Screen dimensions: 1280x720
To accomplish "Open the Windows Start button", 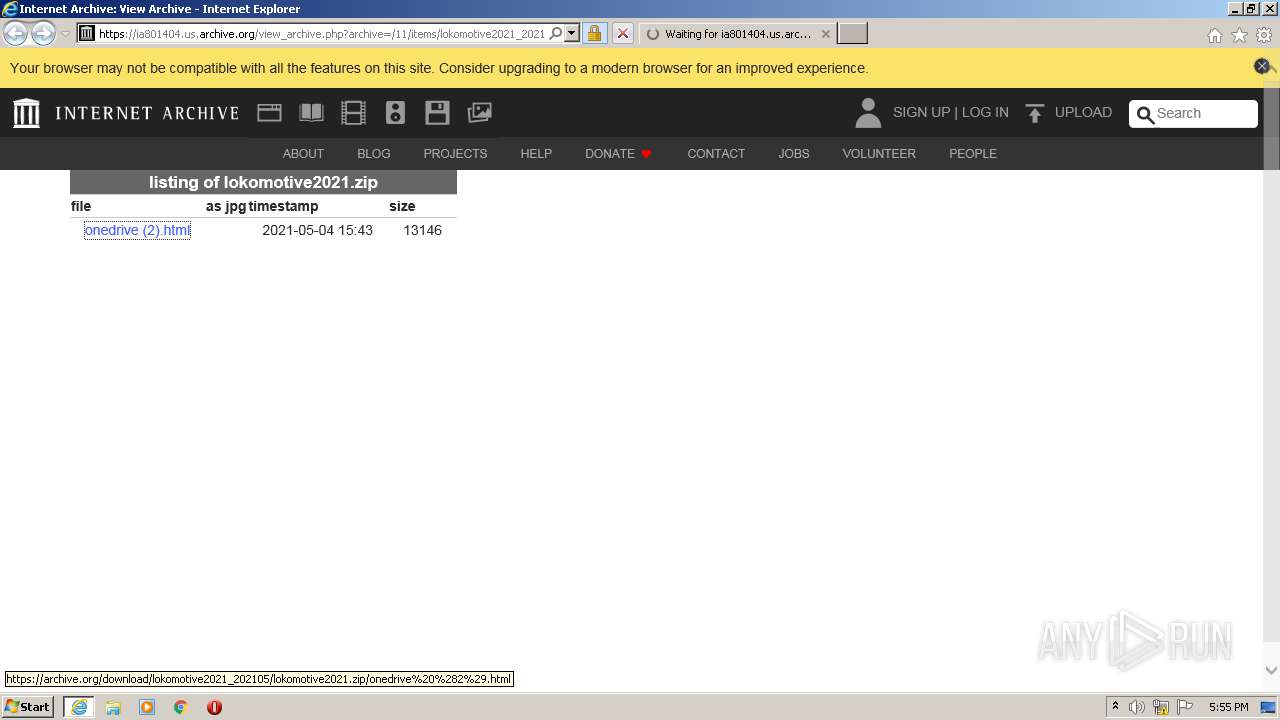I will click(28, 706).
